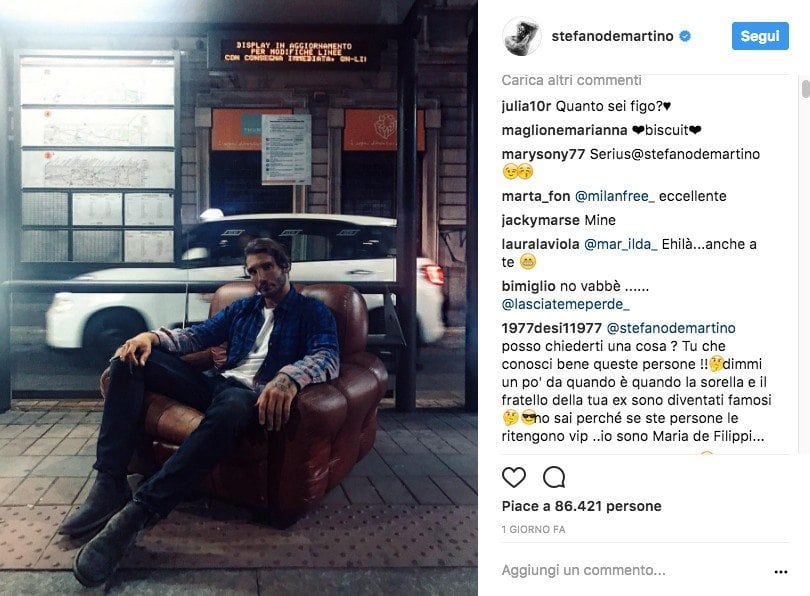Open comments via speech bubble icon
Image resolution: width=810 pixels, height=596 pixels.
(x=554, y=477)
